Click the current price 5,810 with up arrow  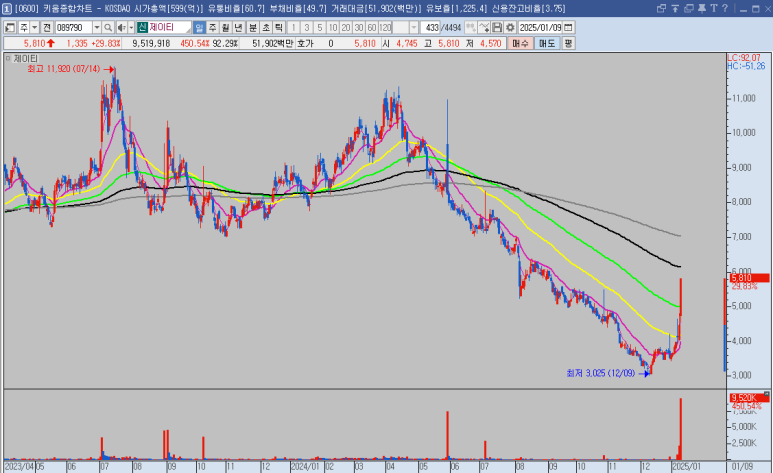(39, 43)
